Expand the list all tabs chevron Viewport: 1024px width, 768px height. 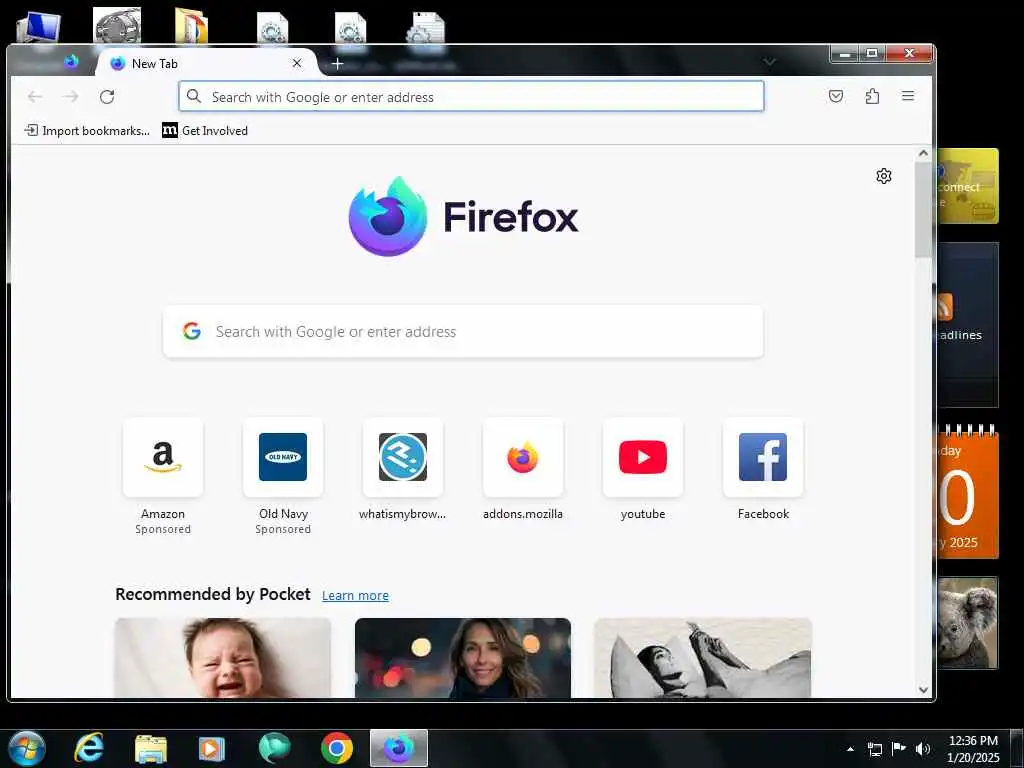769,62
